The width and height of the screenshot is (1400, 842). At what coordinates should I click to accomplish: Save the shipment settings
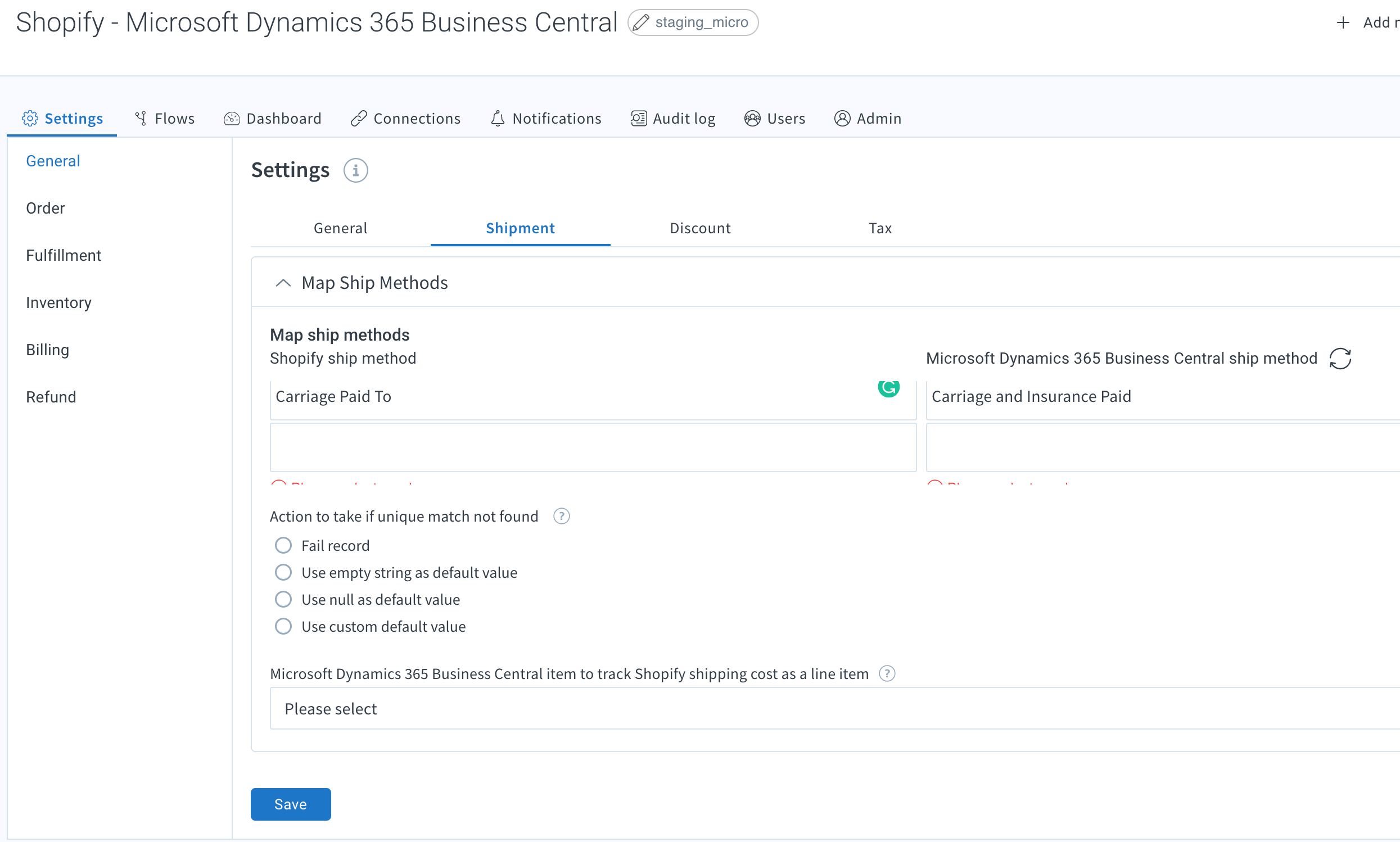pos(291,804)
